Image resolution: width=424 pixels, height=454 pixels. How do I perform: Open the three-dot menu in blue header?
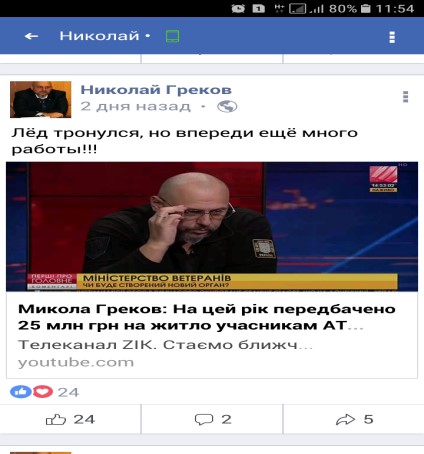(x=392, y=37)
